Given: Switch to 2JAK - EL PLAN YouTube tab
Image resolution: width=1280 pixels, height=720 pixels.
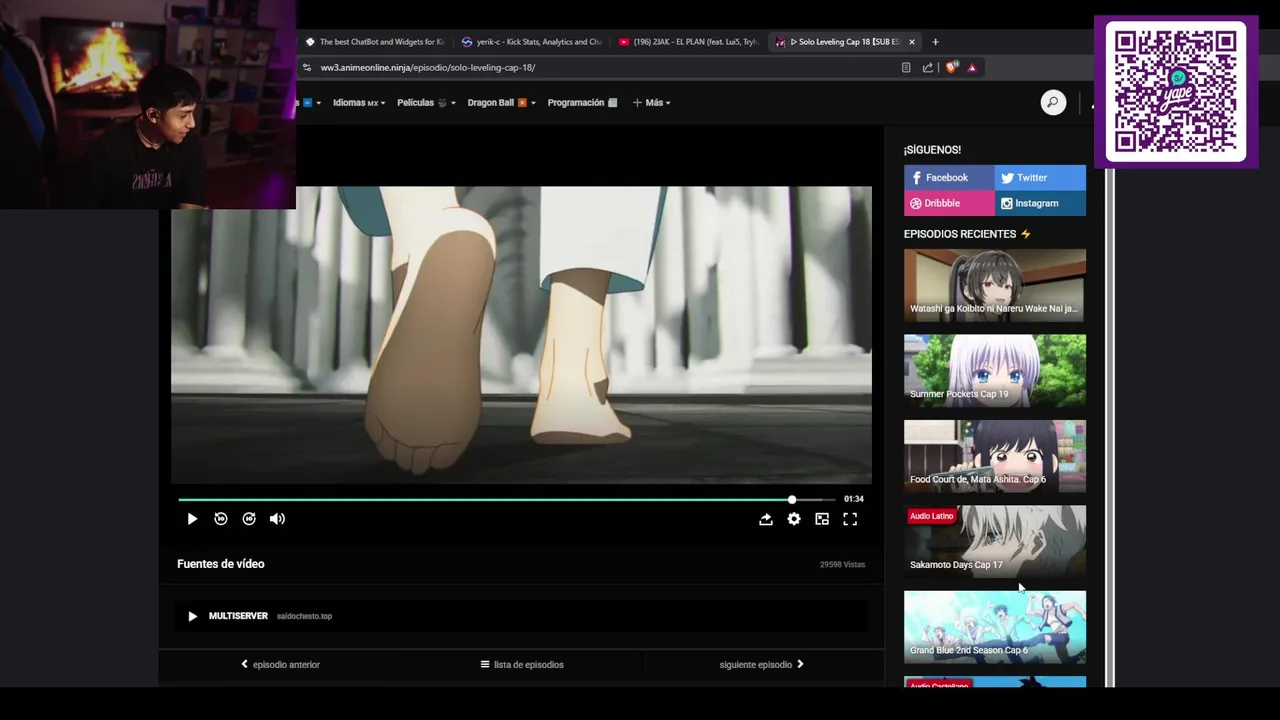Looking at the screenshot, I should [x=688, y=42].
